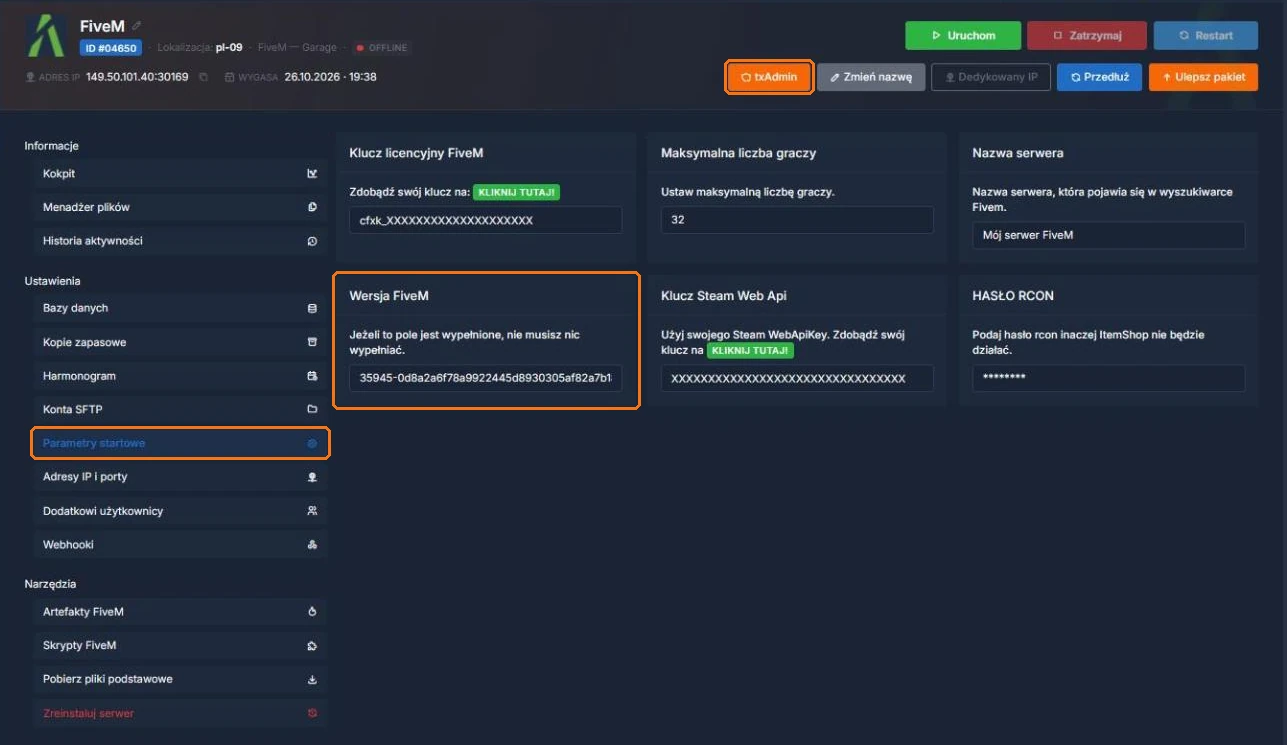The width and height of the screenshot is (1287, 745).
Task: Click the chart icon on the Kokpit row
Action: tap(312, 174)
